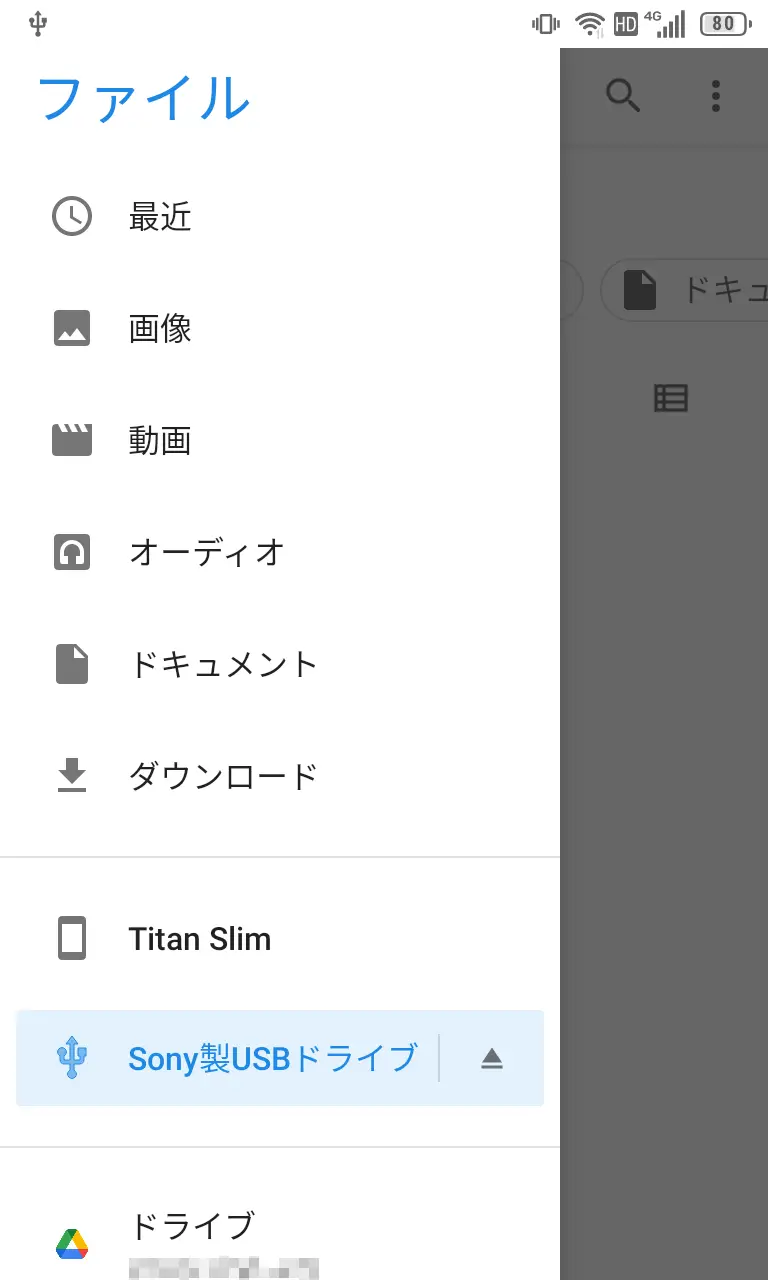Tap the Google Drive triangle icon
The width and height of the screenshot is (768, 1280).
(72, 1243)
